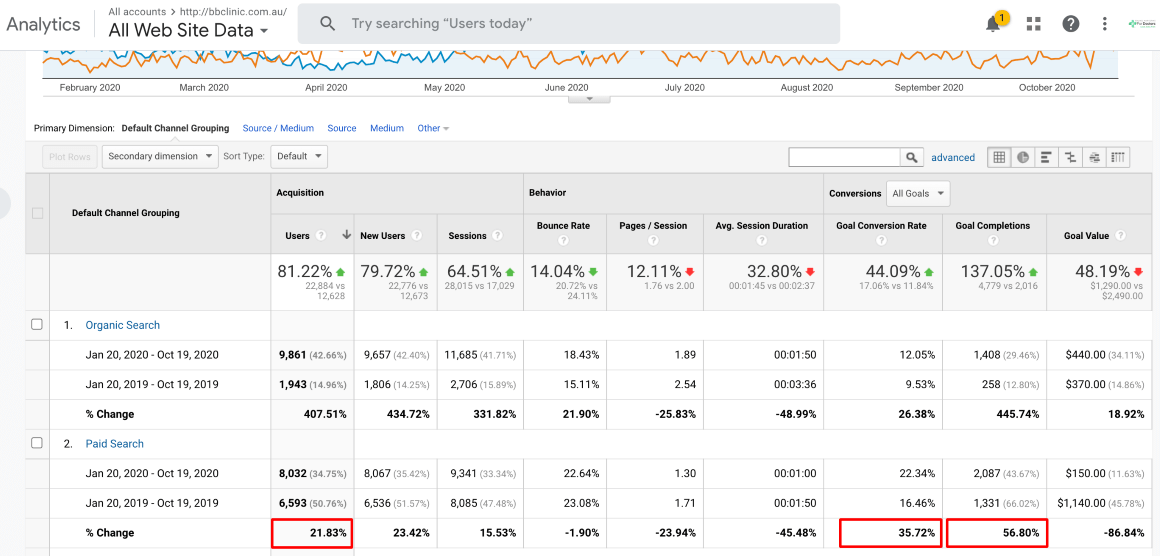Switch to the bar Performance view

point(1047,157)
